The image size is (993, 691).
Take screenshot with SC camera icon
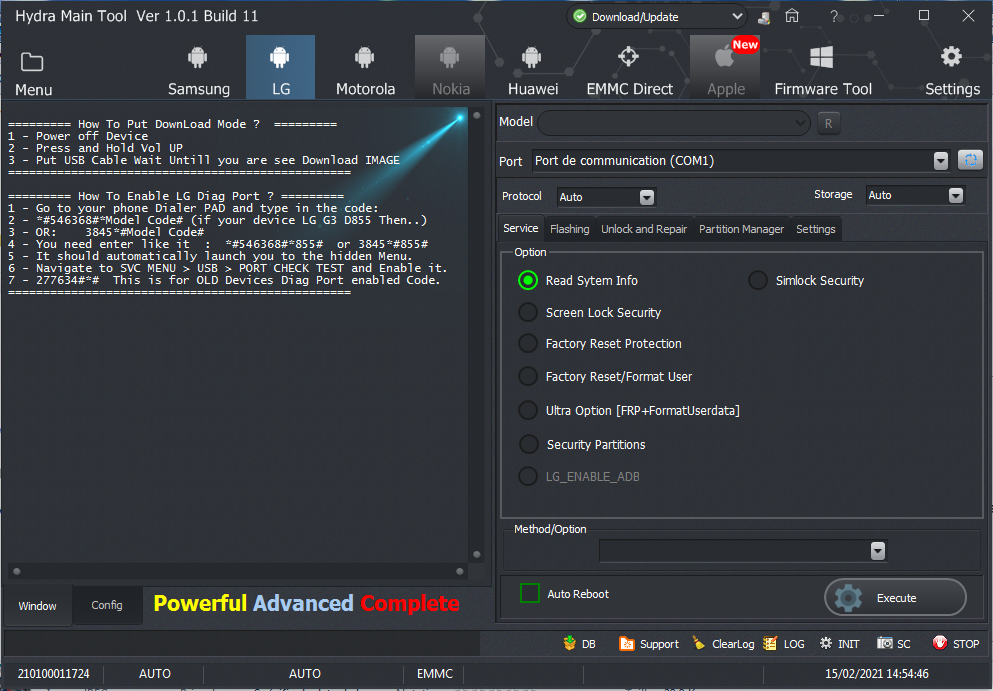pyautogui.click(x=885, y=643)
